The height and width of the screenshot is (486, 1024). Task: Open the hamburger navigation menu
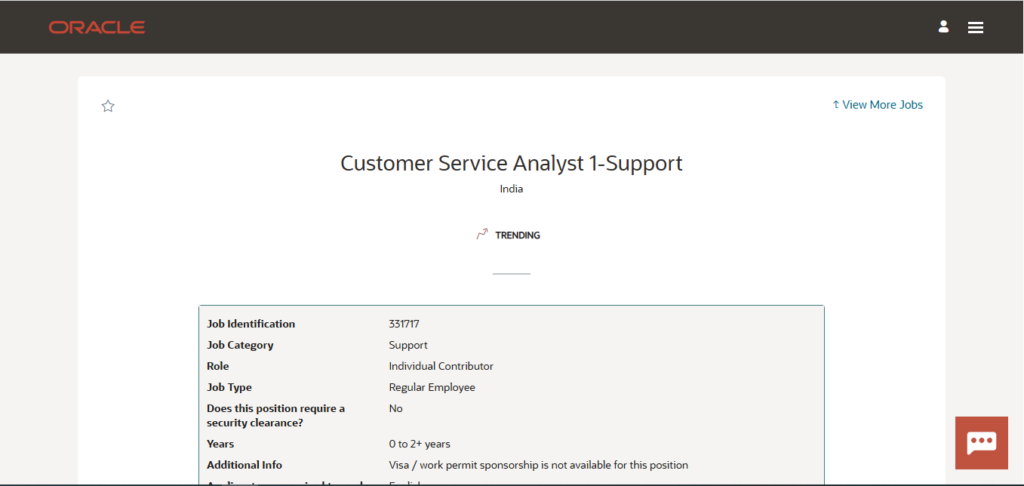pyautogui.click(x=976, y=27)
